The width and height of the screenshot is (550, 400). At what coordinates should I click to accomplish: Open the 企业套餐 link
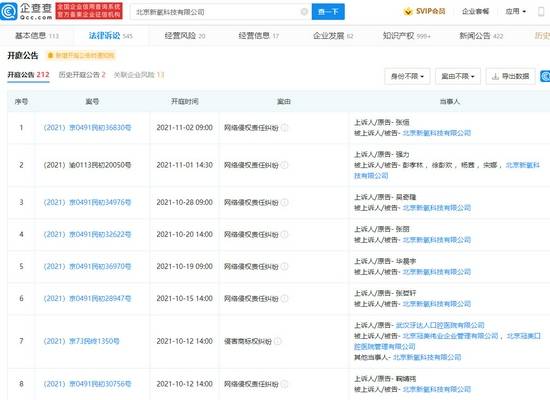(475, 12)
